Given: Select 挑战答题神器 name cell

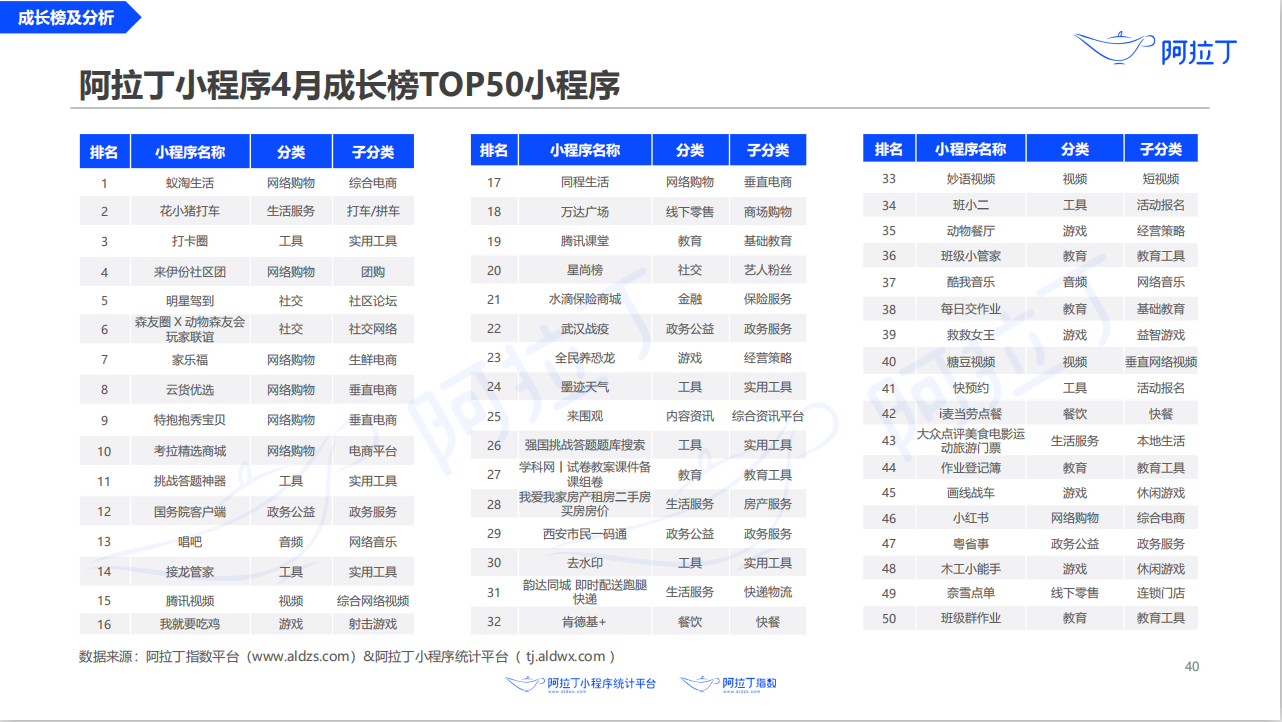Looking at the screenshot, I should [190, 481].
